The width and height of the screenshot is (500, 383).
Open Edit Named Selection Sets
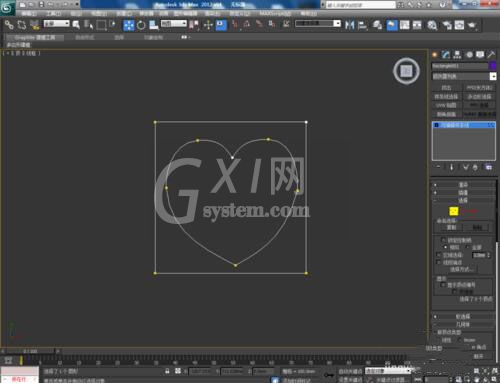click(286, 24)
